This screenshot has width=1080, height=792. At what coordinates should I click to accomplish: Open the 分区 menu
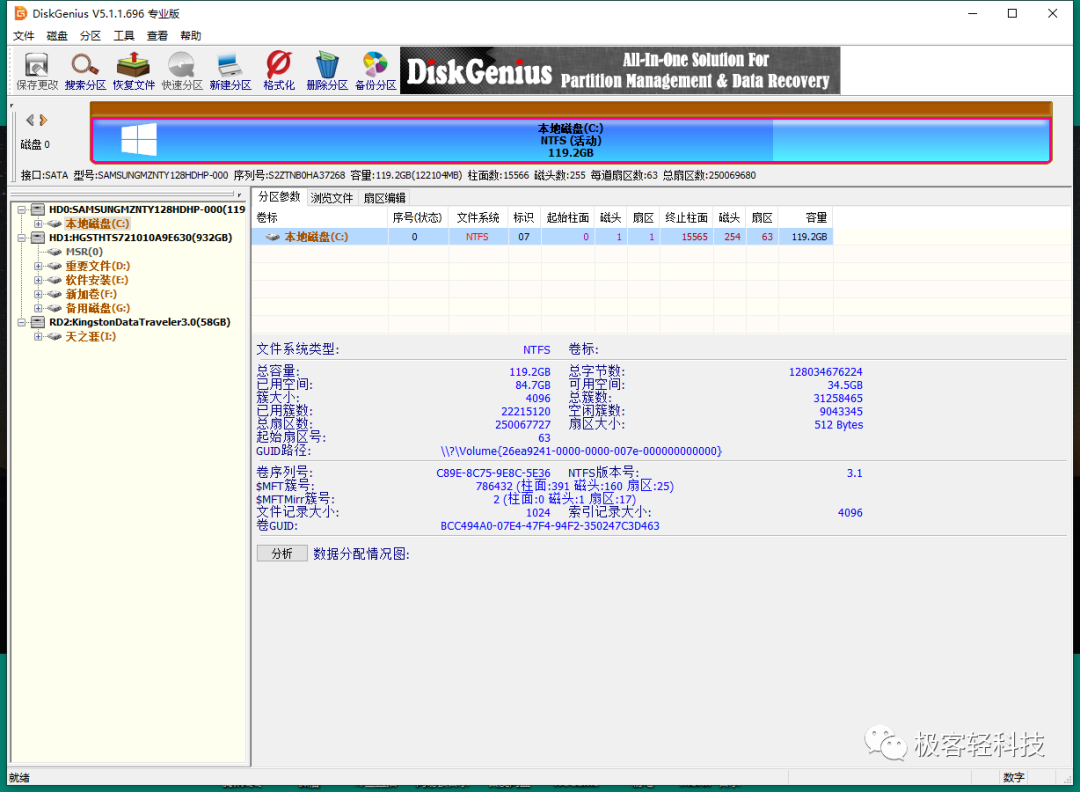tap(90, 35)
